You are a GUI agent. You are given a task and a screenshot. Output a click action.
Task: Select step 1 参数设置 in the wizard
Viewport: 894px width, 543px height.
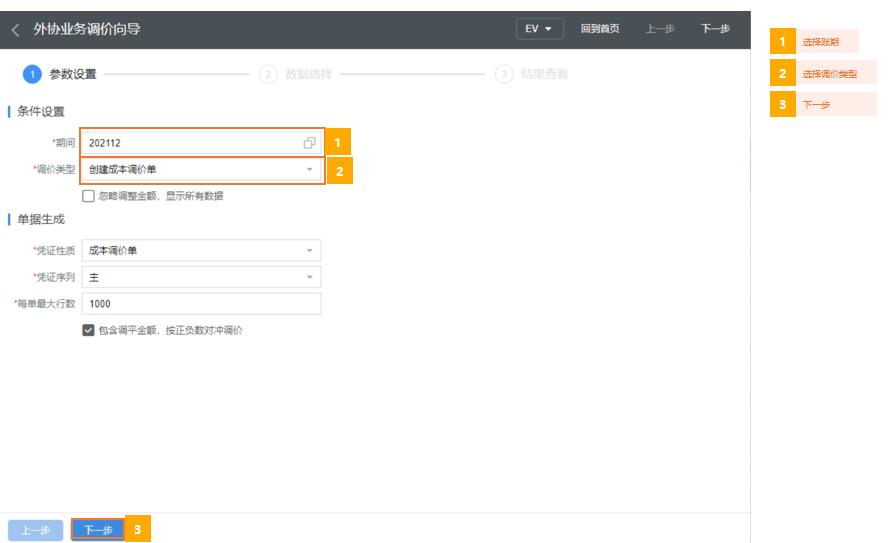point(60,74)
